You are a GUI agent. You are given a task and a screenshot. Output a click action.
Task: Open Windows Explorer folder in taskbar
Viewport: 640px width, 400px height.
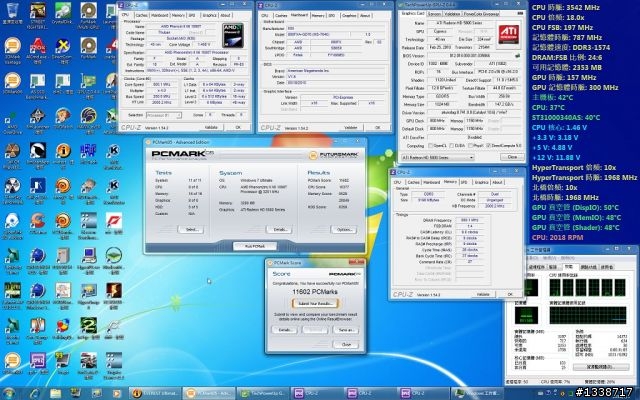55,393
